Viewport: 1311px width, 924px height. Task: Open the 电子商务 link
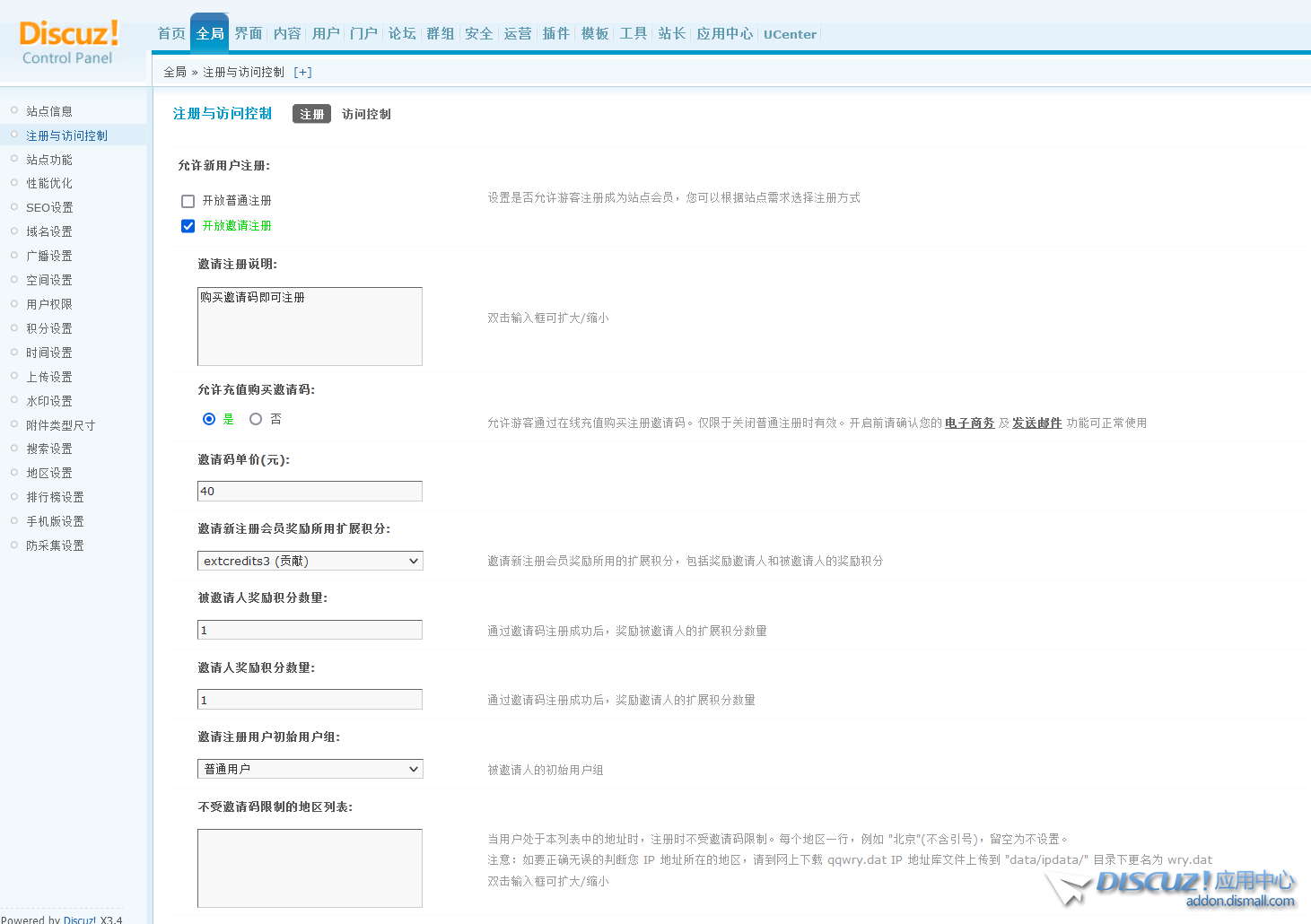coord(969,423)
